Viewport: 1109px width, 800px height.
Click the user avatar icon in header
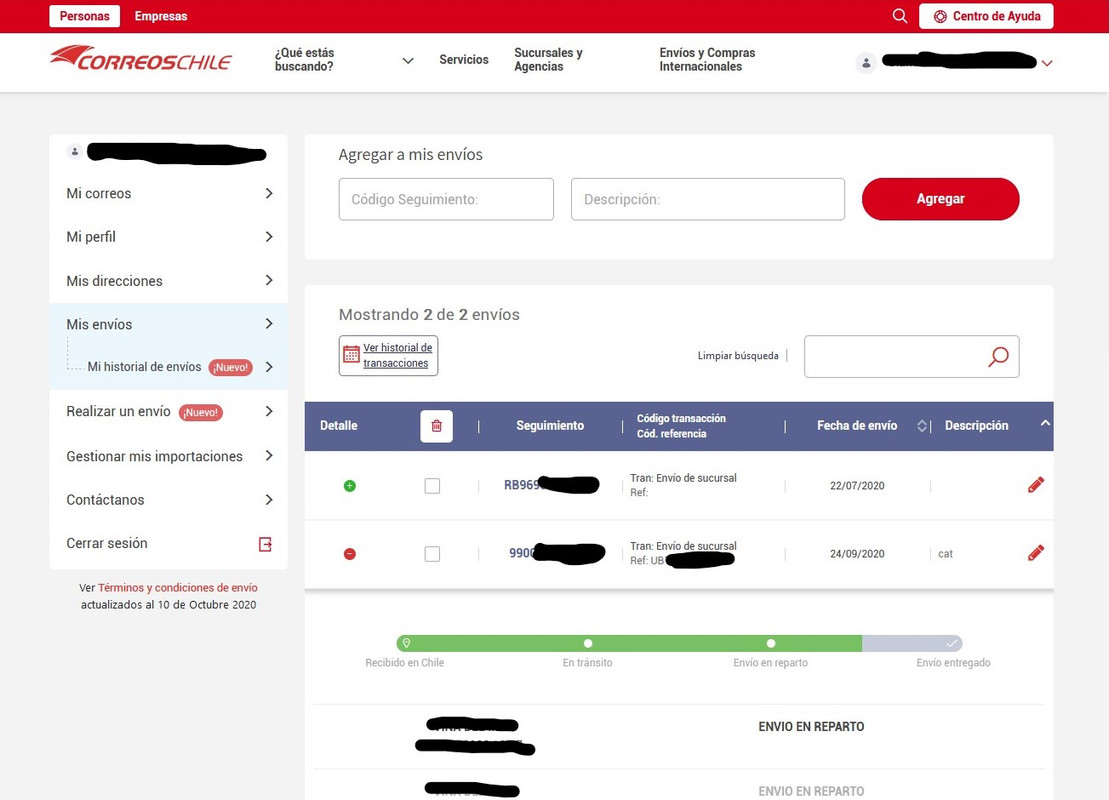pos(866,63)
